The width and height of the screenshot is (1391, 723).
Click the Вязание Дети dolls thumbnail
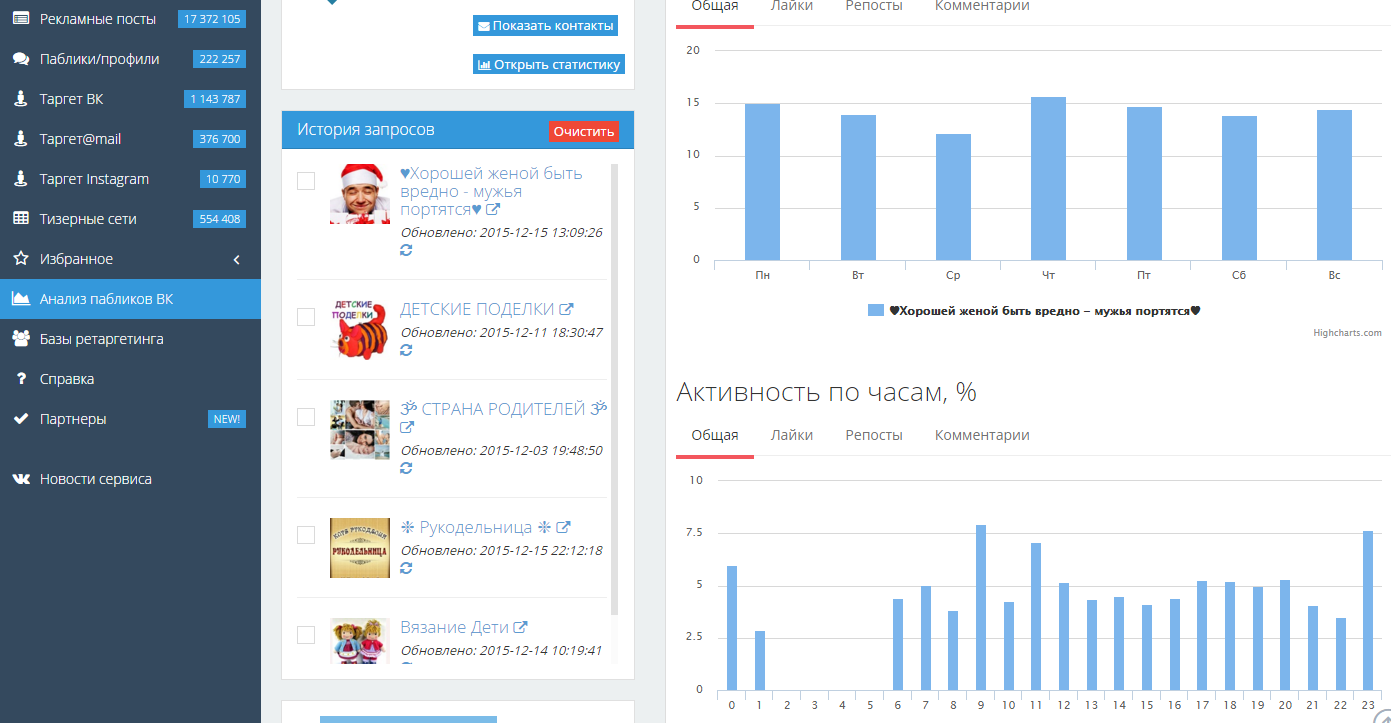360,641
